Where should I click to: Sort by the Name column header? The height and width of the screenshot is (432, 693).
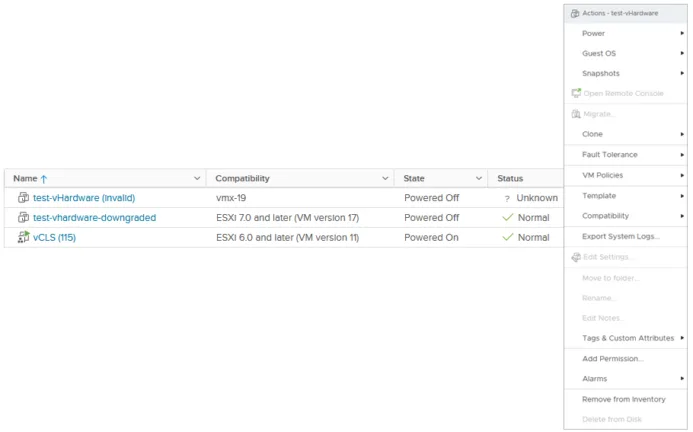[x=25, y=178]
